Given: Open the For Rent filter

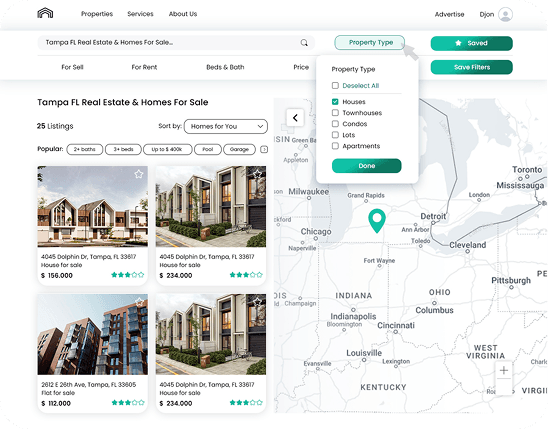Looking at the screenshot, I should click(144, 67).
